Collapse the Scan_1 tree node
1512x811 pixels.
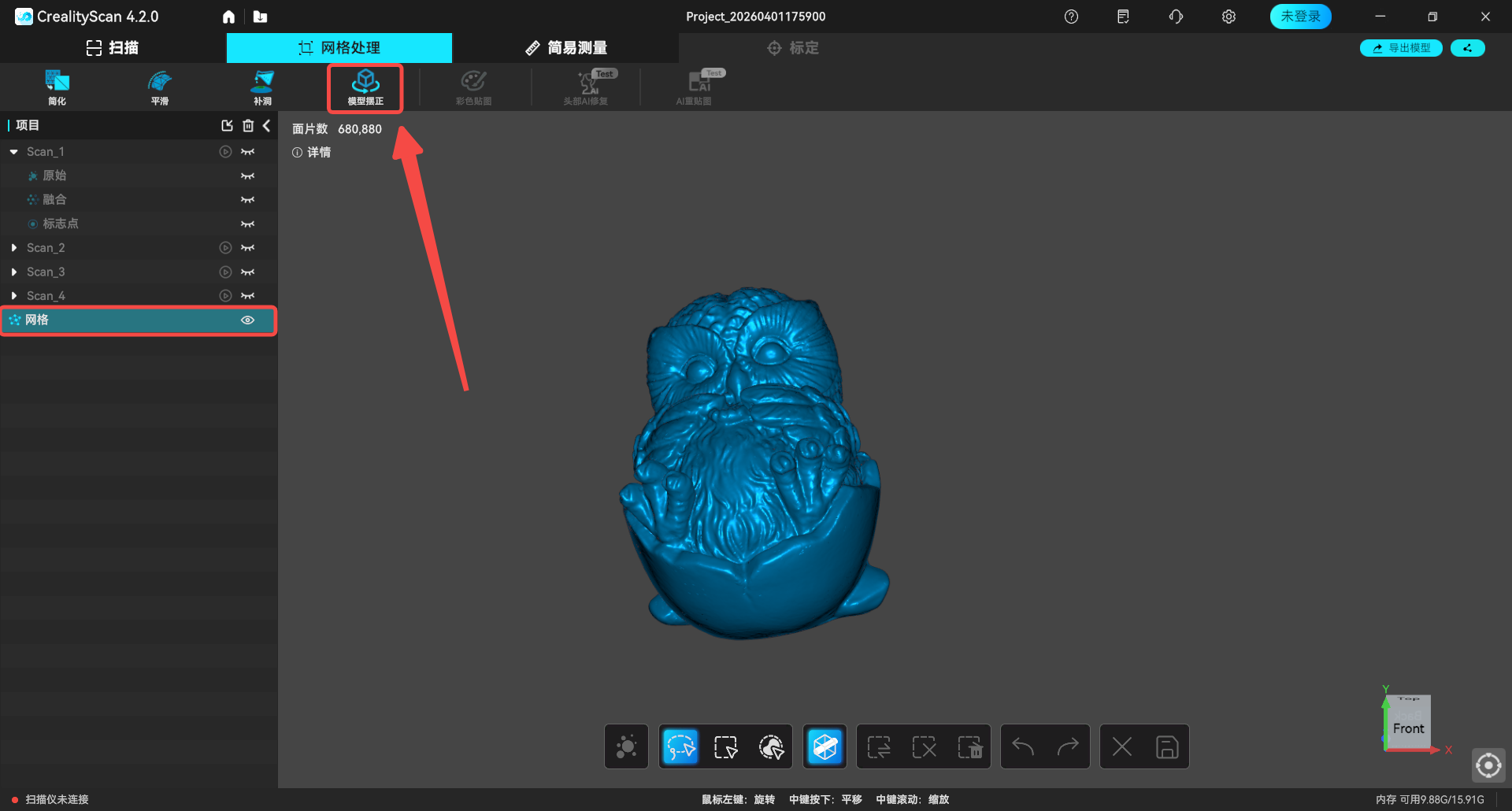(x=14, y=152)
